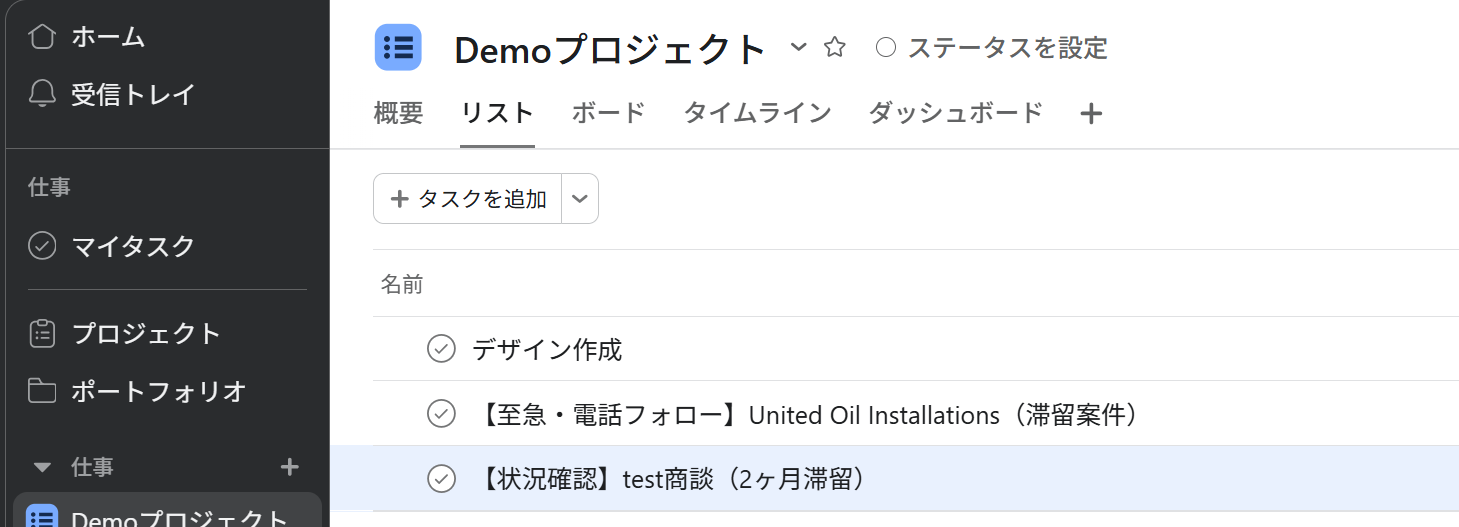1459x527 pixels.
Task: Click the Portfolio folder icon
Action: click(x=42, y=391)
